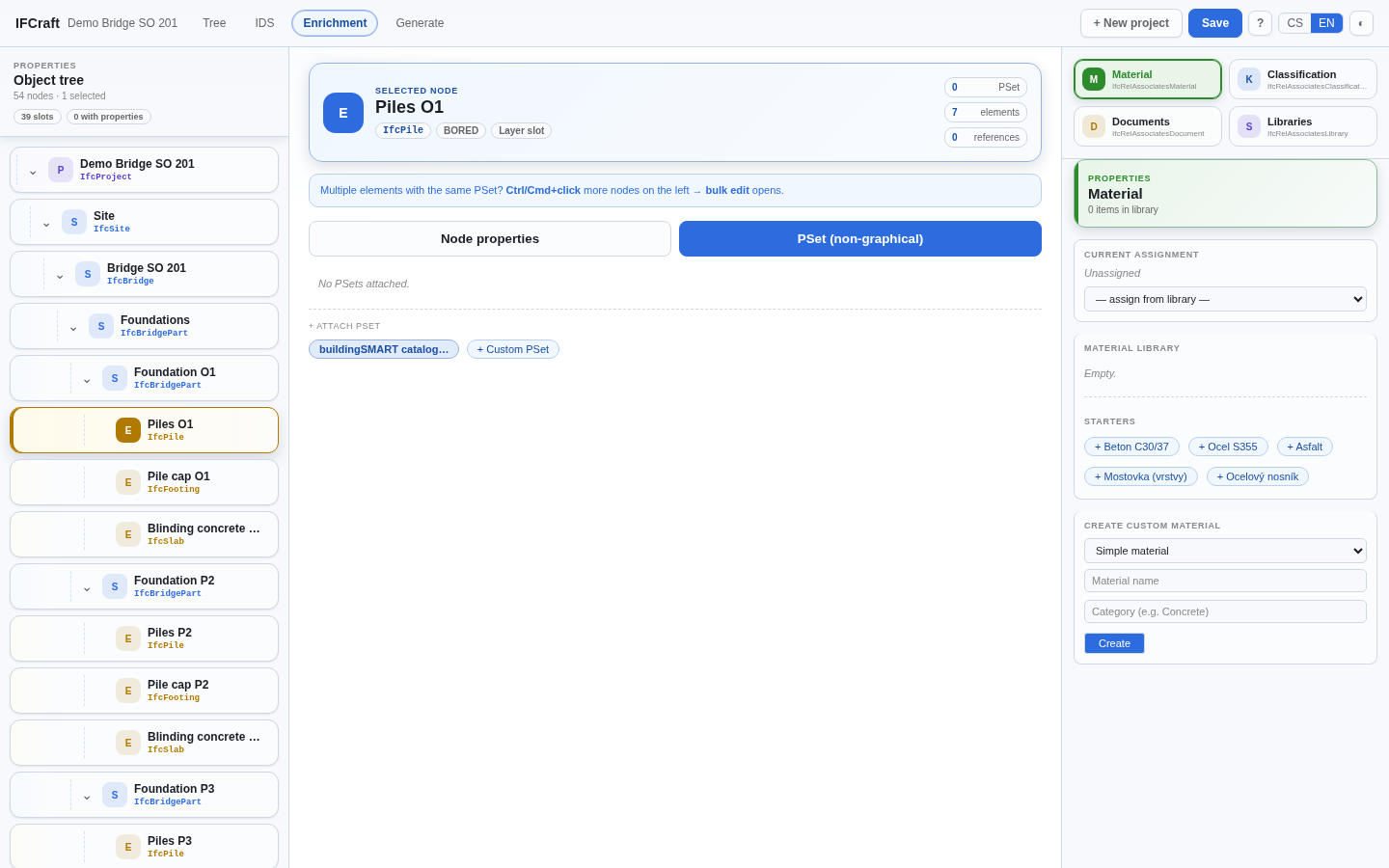Open the assign from library dropdown
This screenshot has width=1389, height=868.
1225,299
